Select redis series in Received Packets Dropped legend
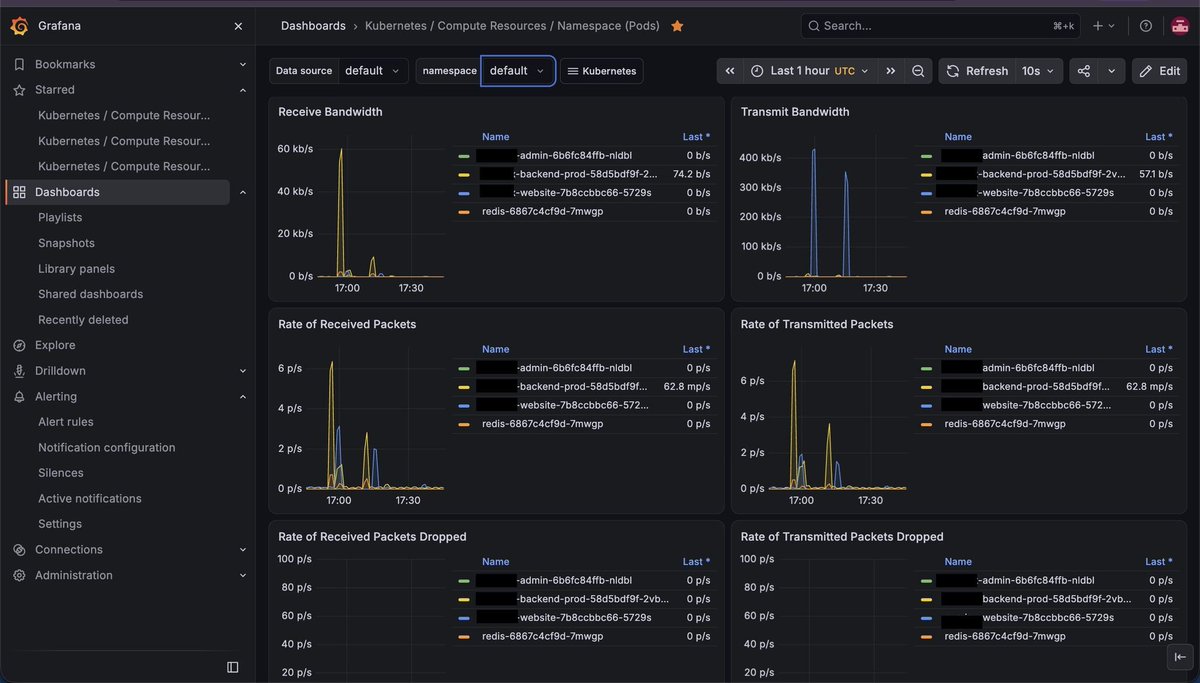Screen dimensions: 1200x683 point(542,636)
